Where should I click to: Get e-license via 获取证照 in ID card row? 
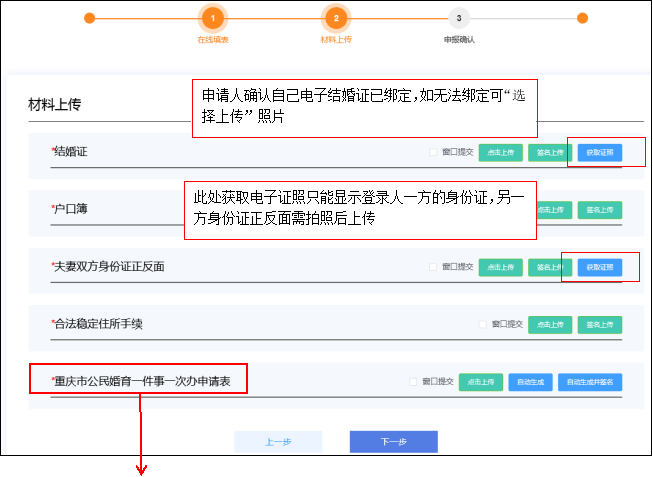(x=600, y=267)
